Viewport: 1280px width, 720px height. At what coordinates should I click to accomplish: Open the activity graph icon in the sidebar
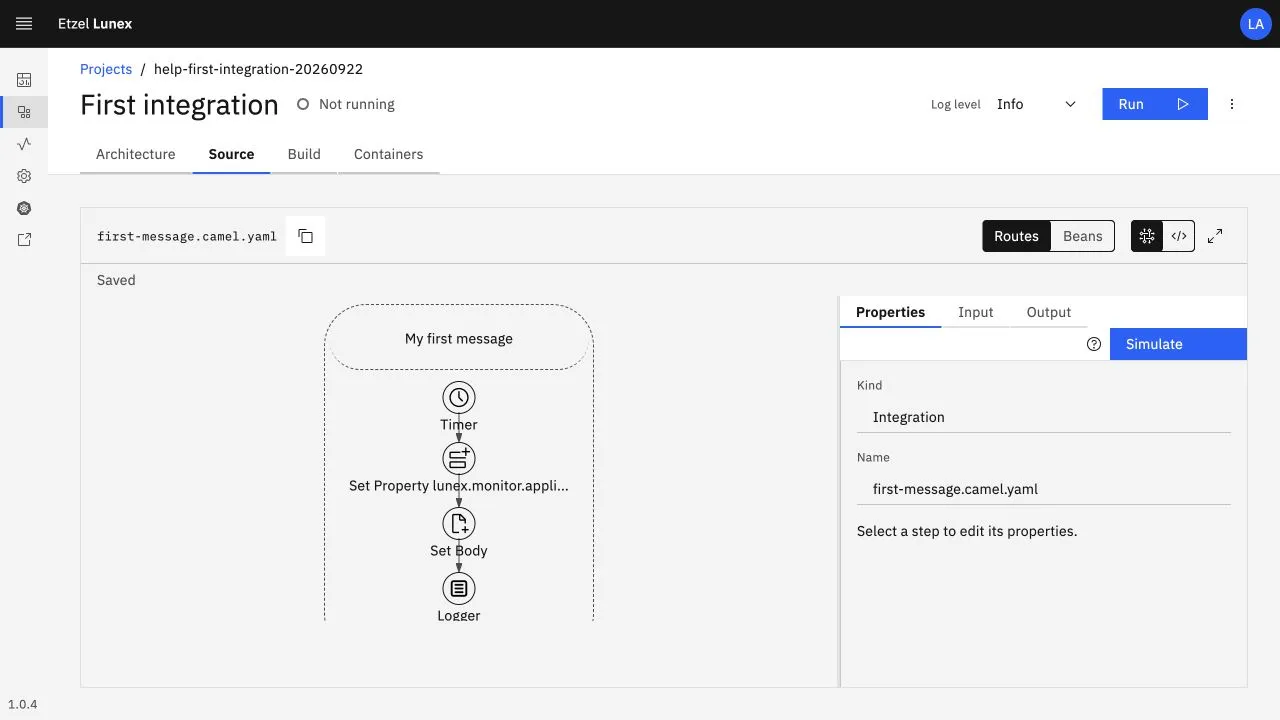(24, 144)
